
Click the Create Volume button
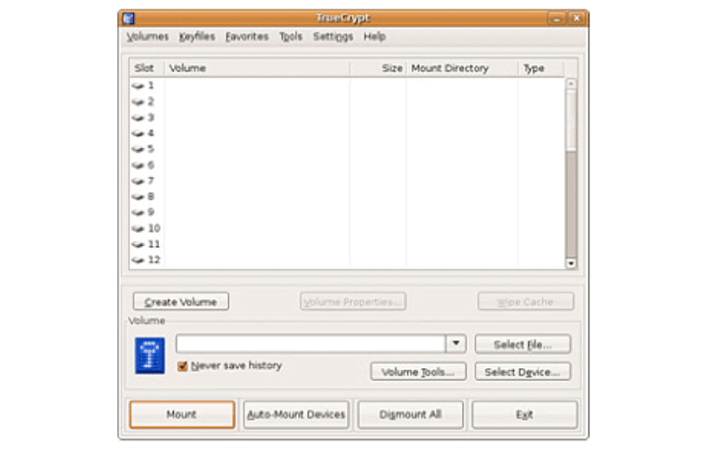(x=181, y=302)
